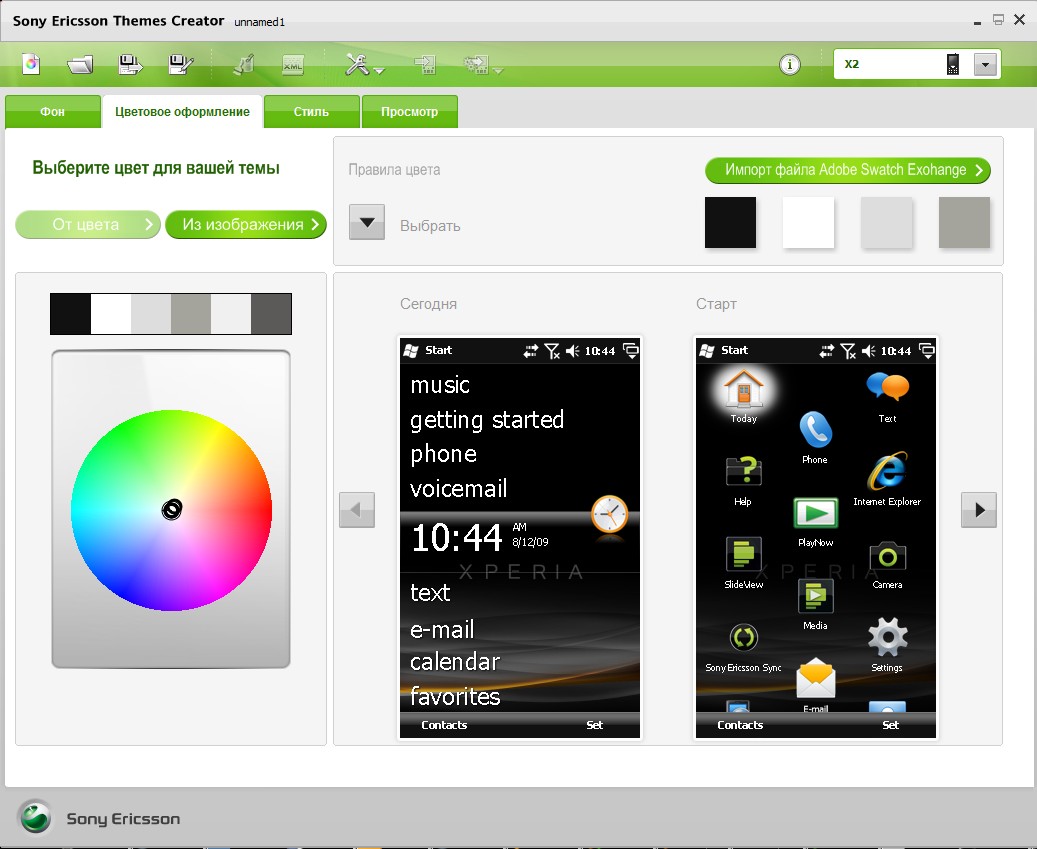1037x849 pixels.
Task: Click the E-mail envelope icon in the preview
Action: click(x=815, y=678)
